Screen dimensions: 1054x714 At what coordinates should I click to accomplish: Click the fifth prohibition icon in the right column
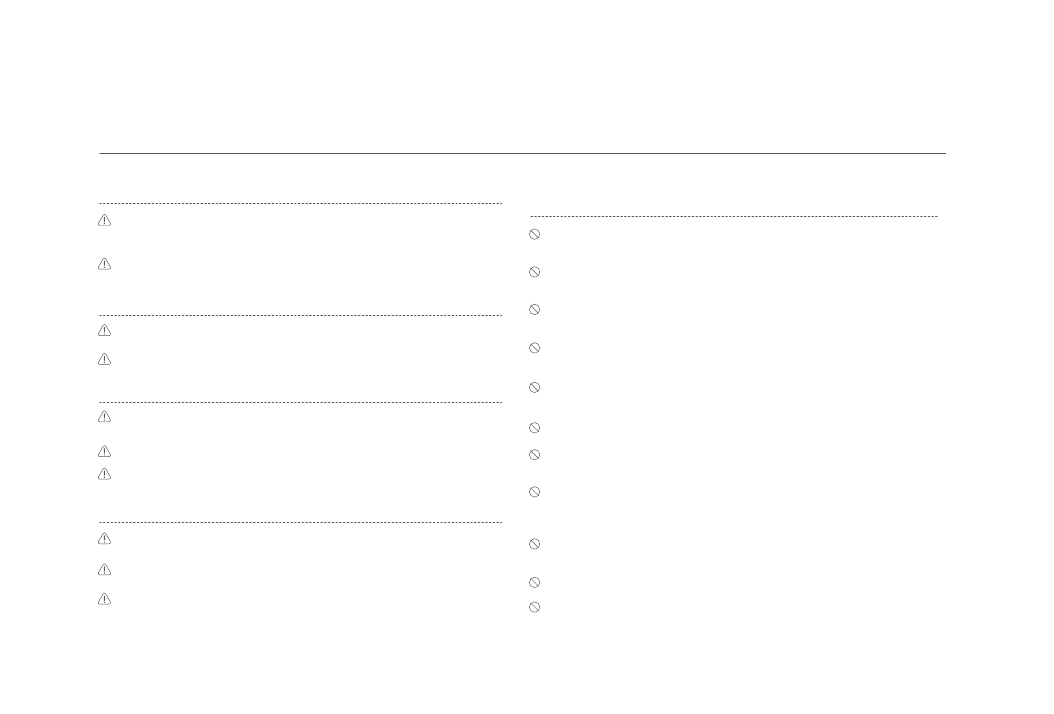pyautogui.click(x=535, y=387)
